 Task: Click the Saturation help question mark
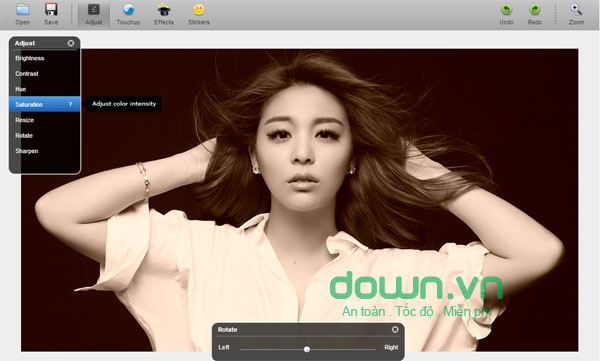[x=70, y=105]
